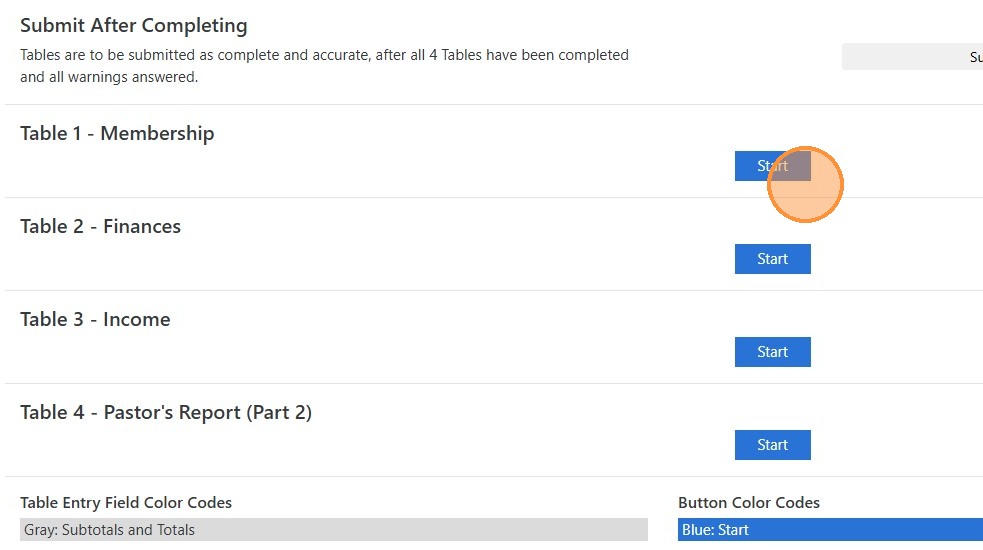Click 'Table 4 - Pastor's Report (Part 2)' heading
Image resolution: width=983 pixels, height=550 pixels.
click(166, 412)
